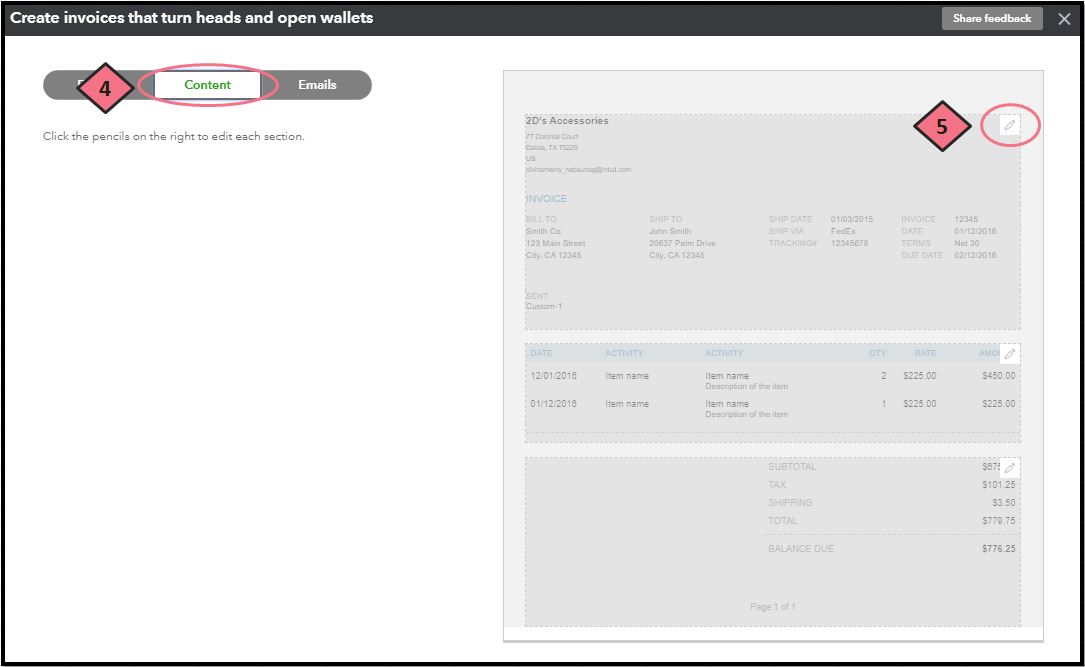Select the tracking number 12345678 field
Screen dimensions: 1085x667
850,242
